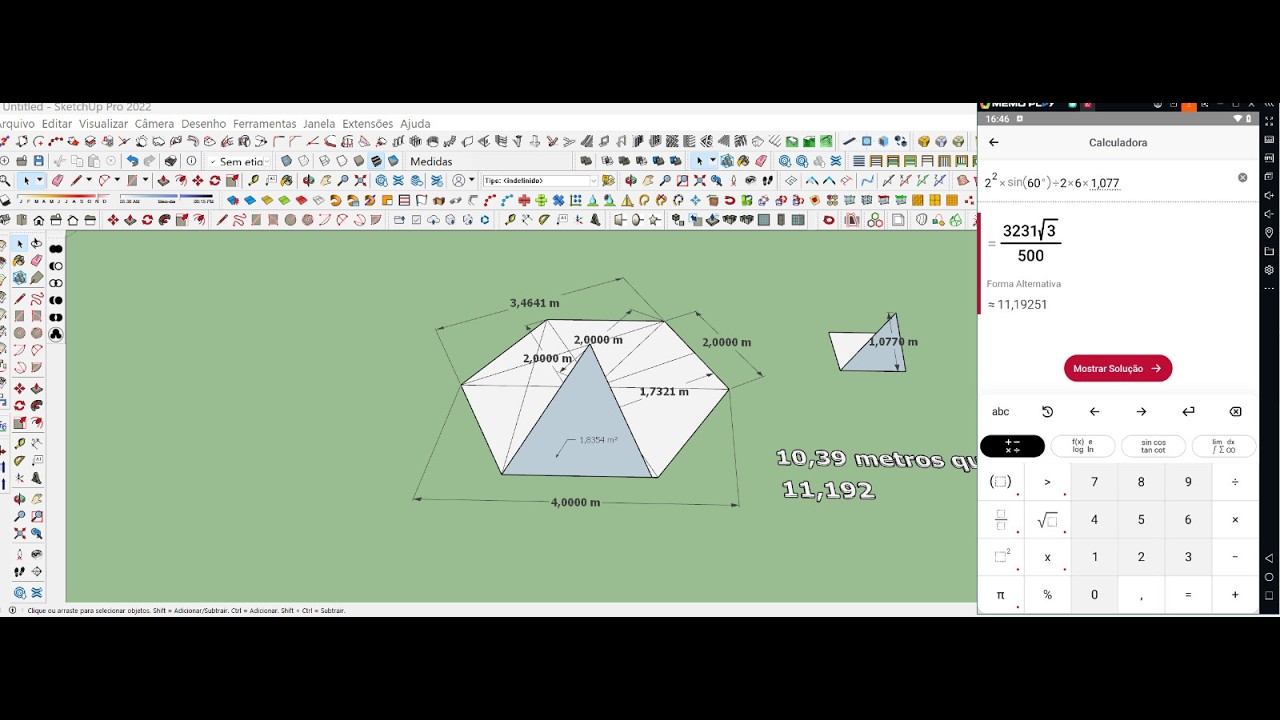
Task: Select the Tape Measure in left toolbar
Action: pyautogui.click(x=19, y=442)
